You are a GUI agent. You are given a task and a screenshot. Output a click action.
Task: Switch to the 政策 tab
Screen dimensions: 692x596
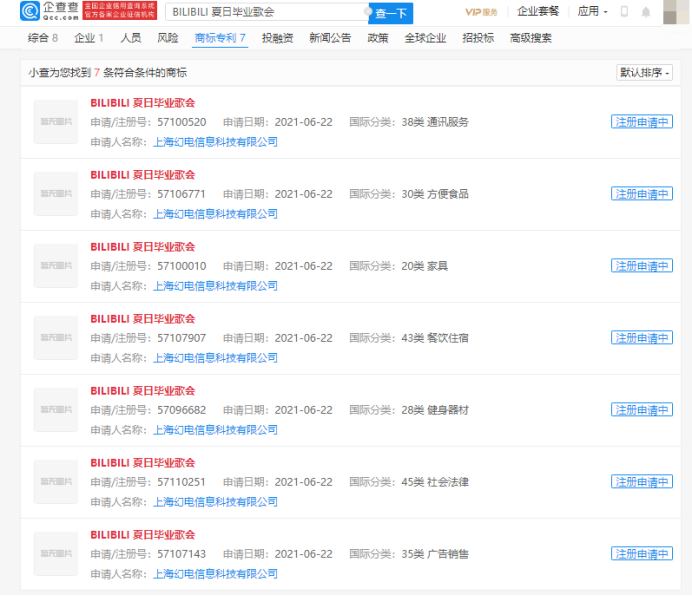[378, 38]
